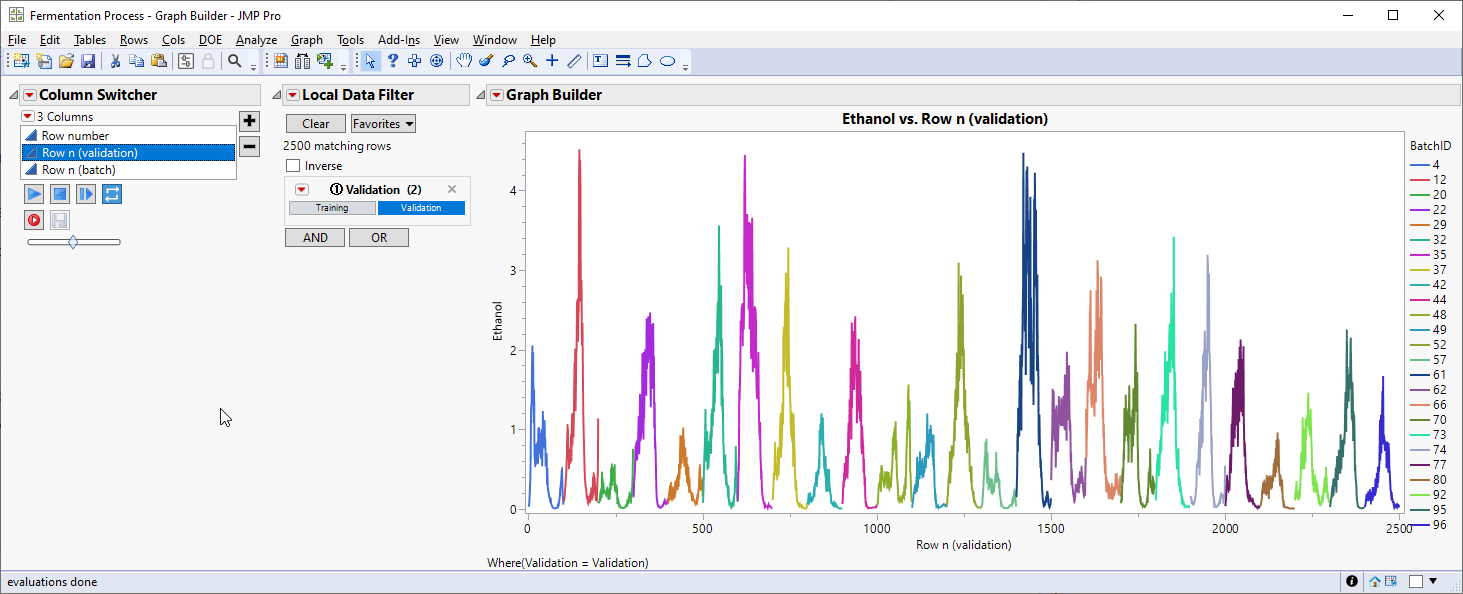Screen dimensions: 1463x594
Task: Click the animation speed slider
Action: tap(73, 242)
